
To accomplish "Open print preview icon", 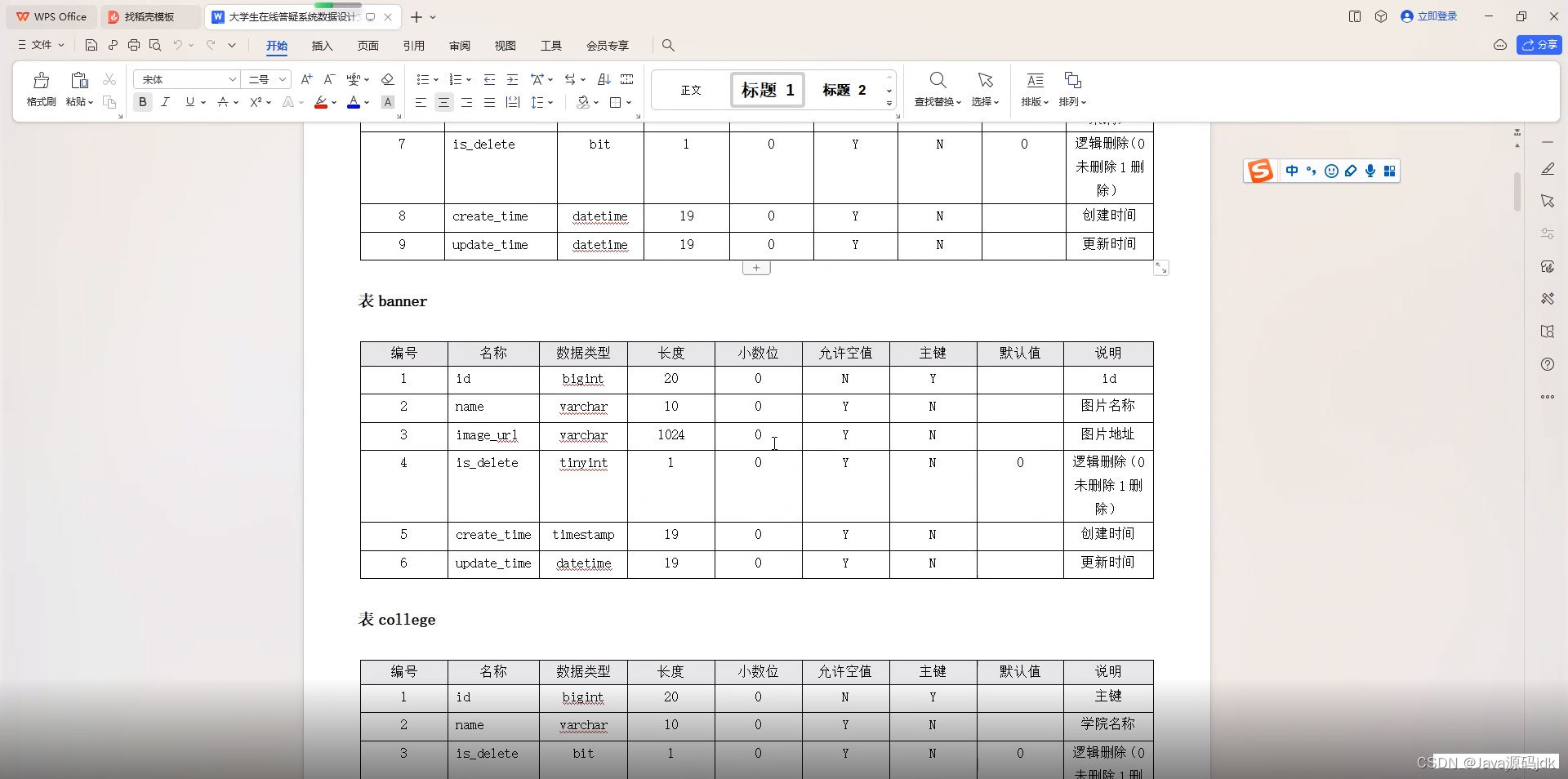I will pyautogui.click(x=155, y=45).
